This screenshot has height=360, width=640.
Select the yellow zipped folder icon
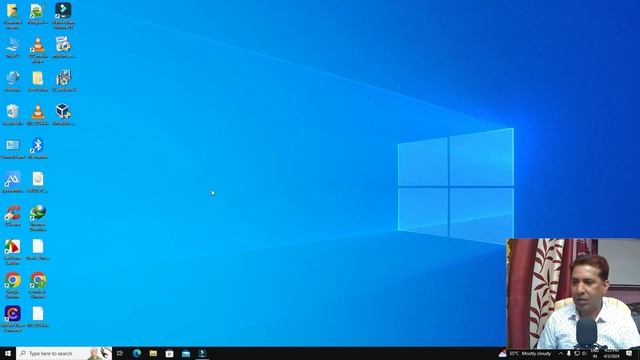coord(38,81)
